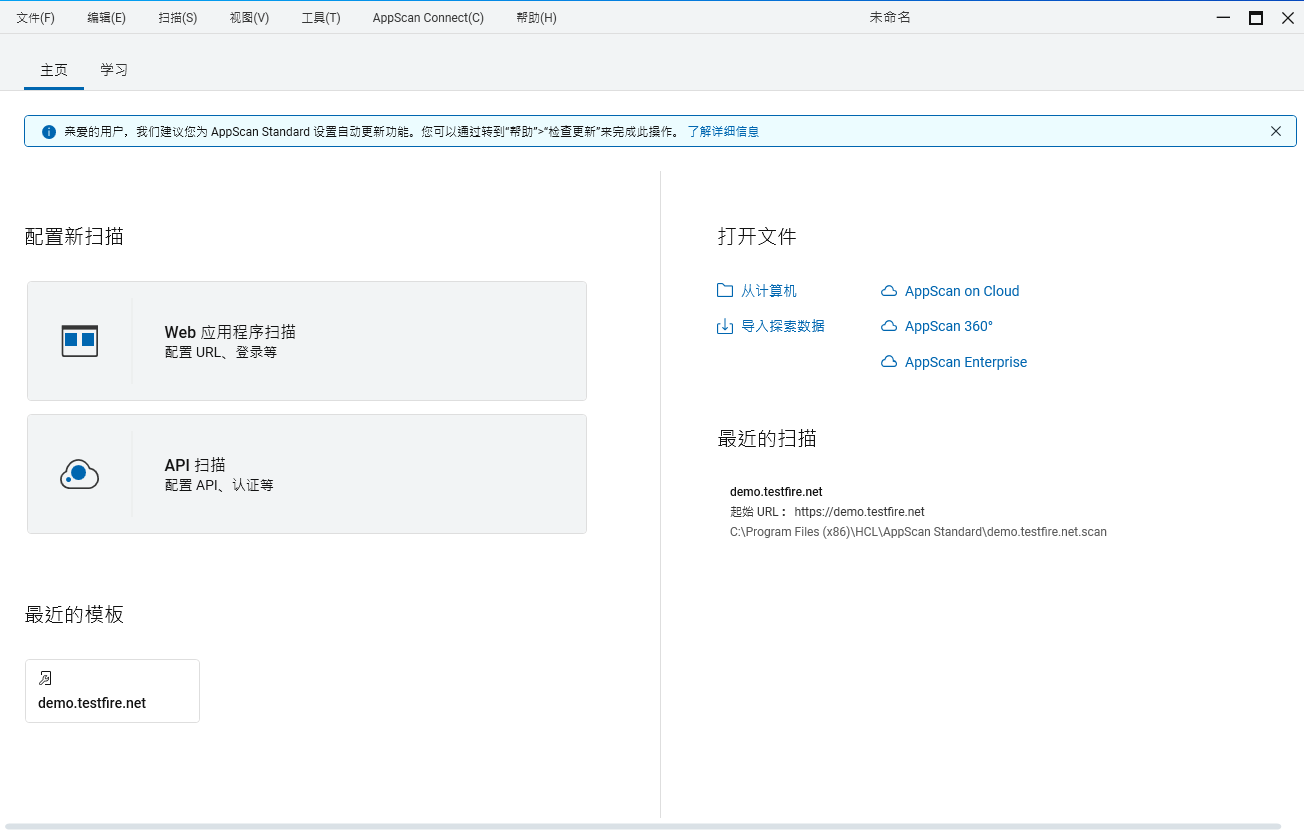Click the folder icon next to 从计算机
This screenshot has height=835, width=1304.
tap(725, 291)
